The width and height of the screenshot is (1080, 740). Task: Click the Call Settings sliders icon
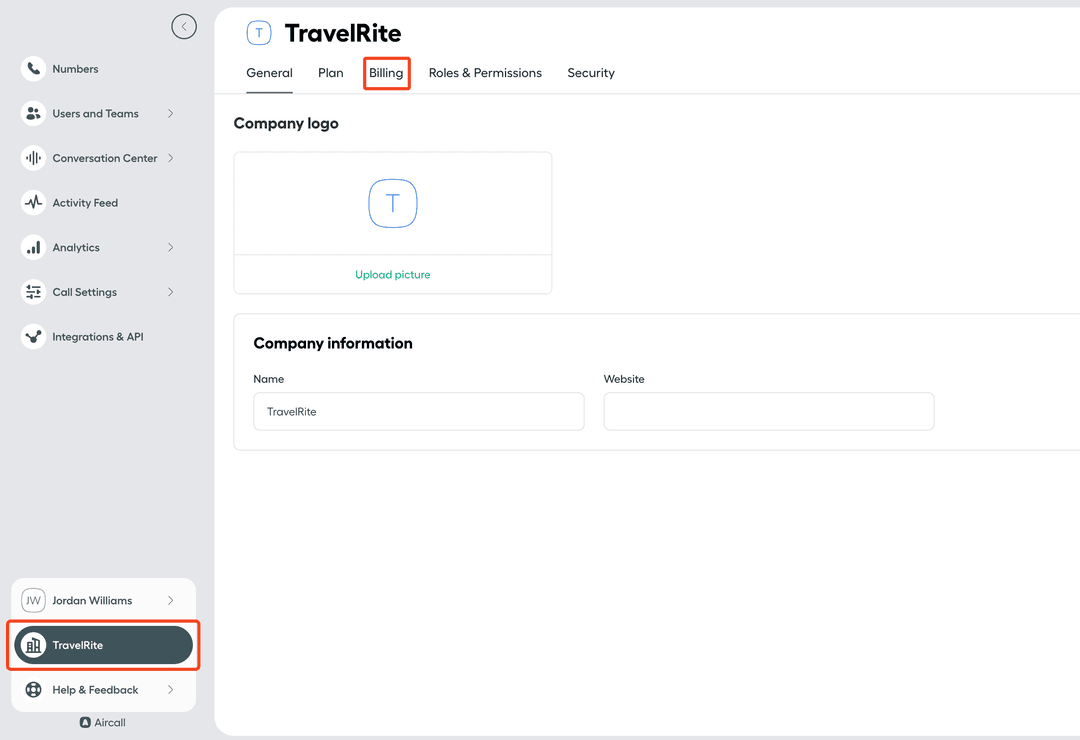click(x=34, y=292)
